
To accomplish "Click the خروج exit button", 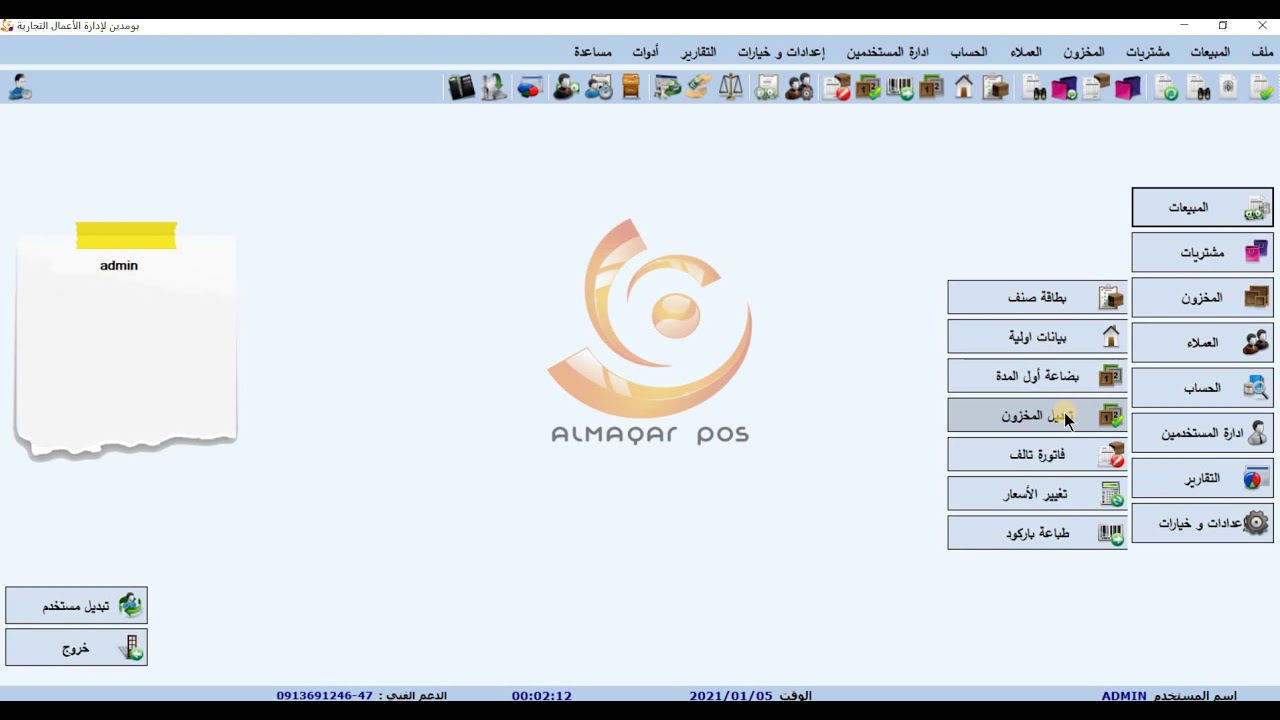I will (x=76, y=648).
